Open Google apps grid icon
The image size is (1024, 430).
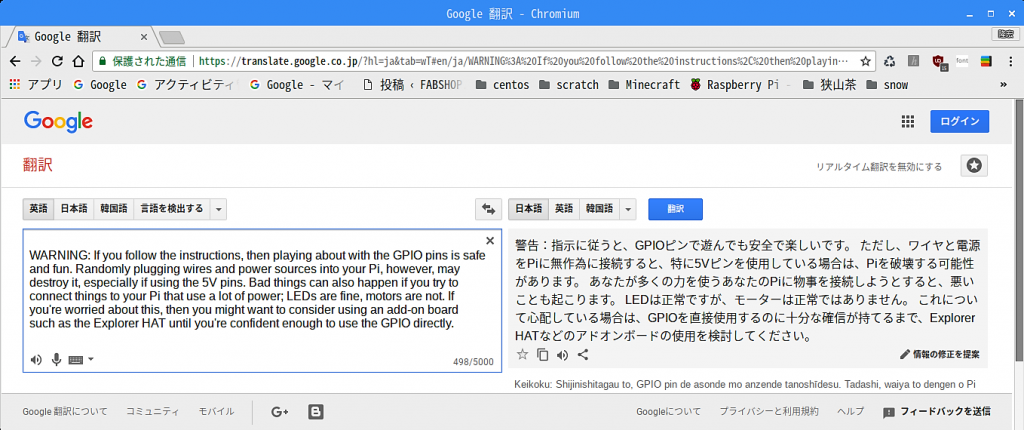point(907,122)
